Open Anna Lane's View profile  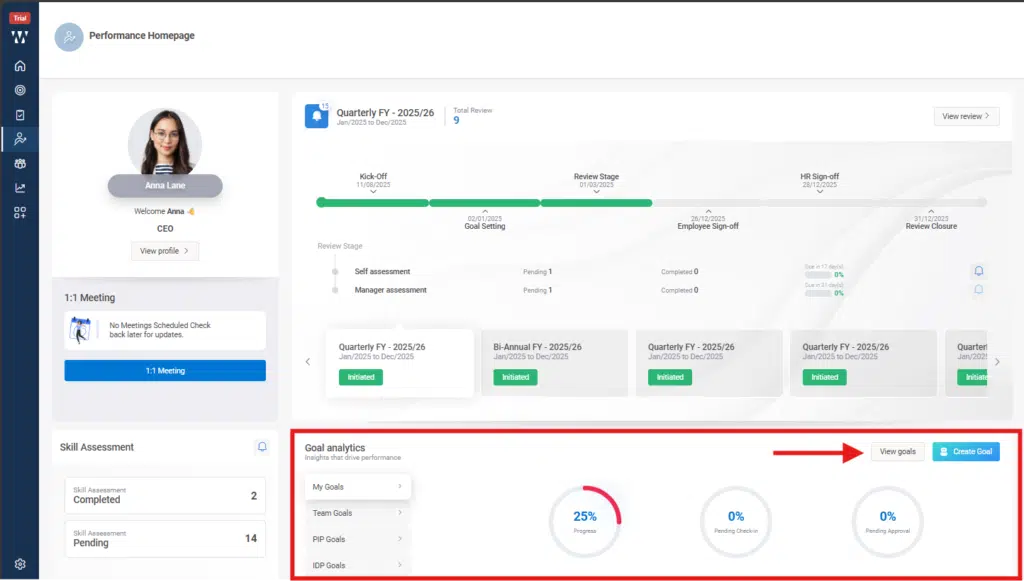click(165, 250)
